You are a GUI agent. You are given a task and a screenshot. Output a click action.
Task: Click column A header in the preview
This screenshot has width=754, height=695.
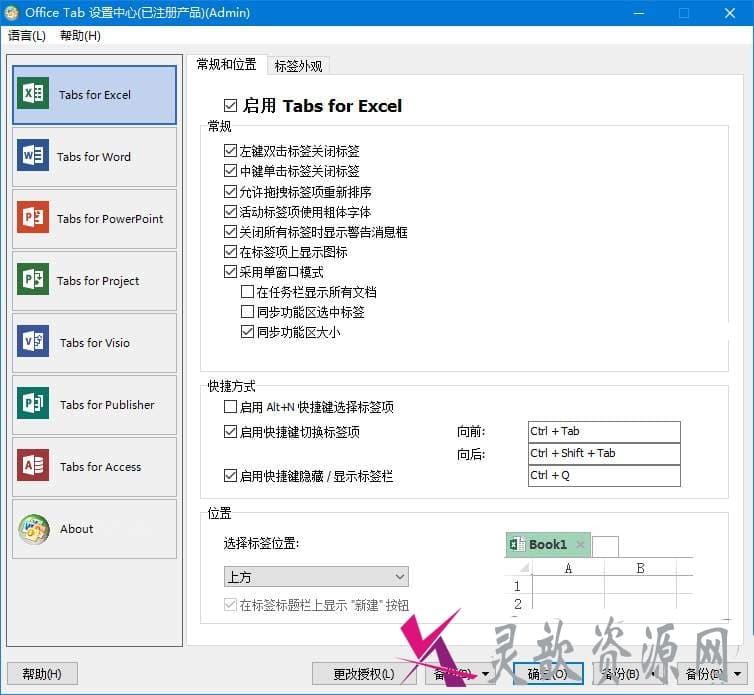point(568,568)
